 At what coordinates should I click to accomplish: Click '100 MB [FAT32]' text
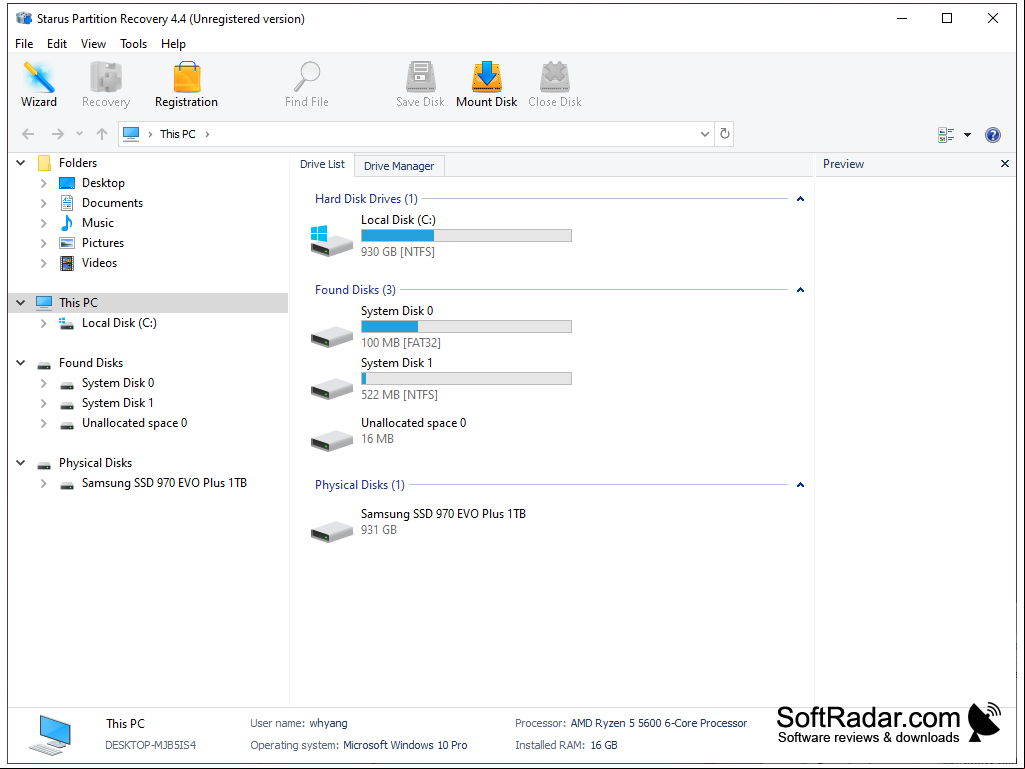tap(401, 343)
